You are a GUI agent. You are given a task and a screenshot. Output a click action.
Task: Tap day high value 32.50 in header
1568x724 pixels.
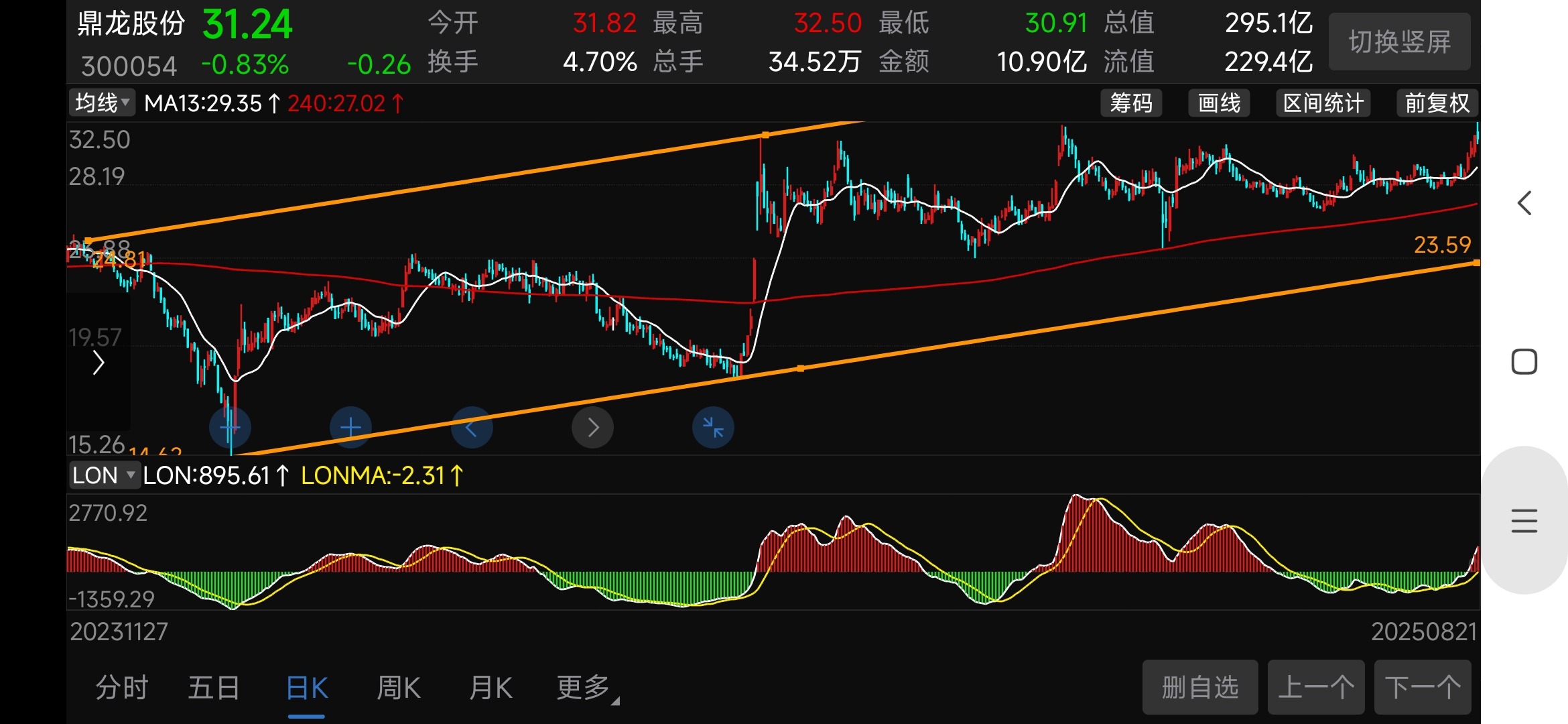coord(828,23)
